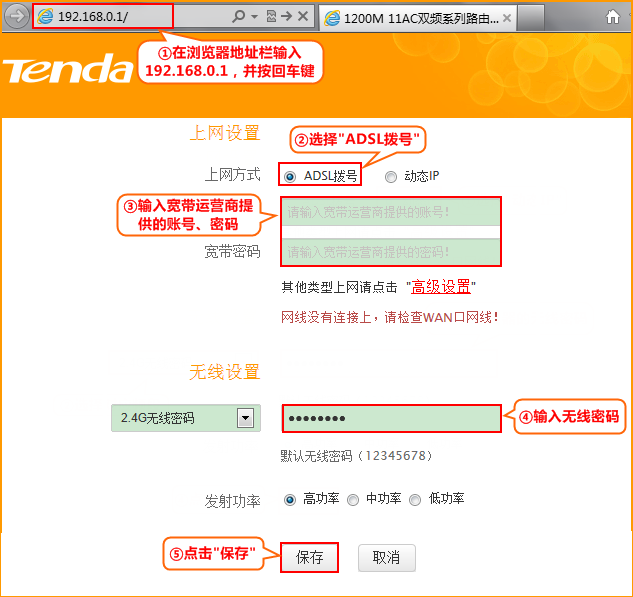Select the ADSL拨号 radio button
Image resolution: width=633 pixels, height=597 pixels.
click(x=290, y=176)
